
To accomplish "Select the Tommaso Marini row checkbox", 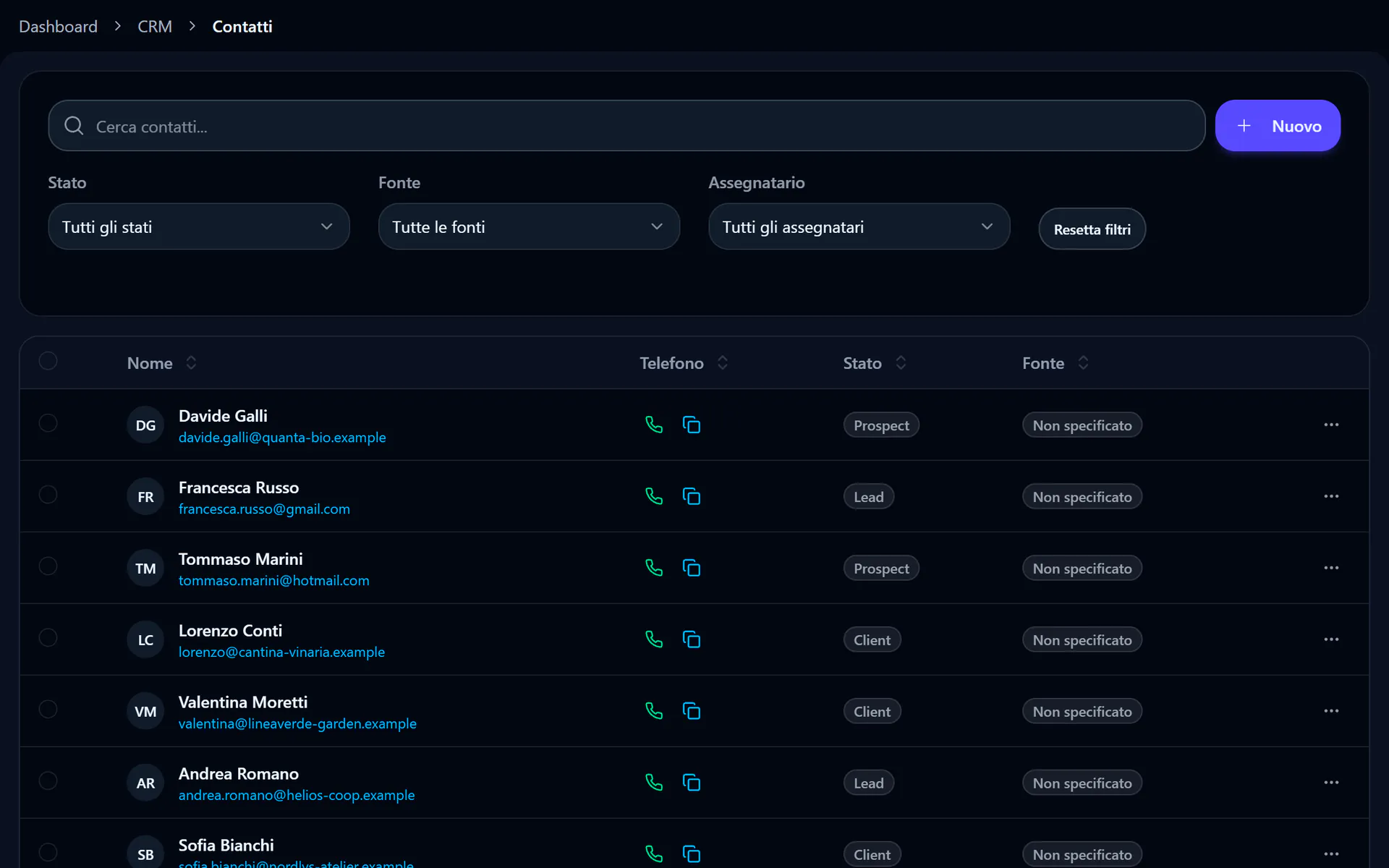I will tap(48, 566).
